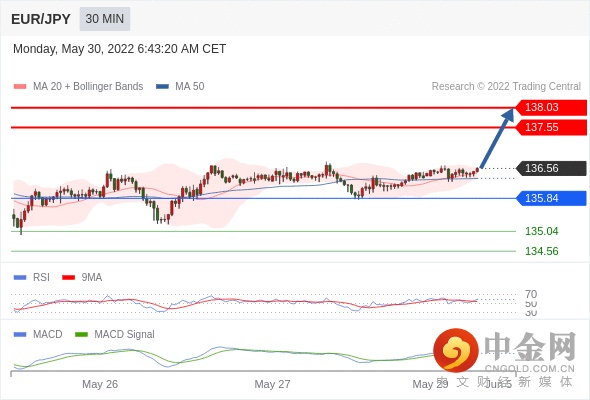Click 'Research © 2022 Trading Central' credit

(x=506, y=87)
